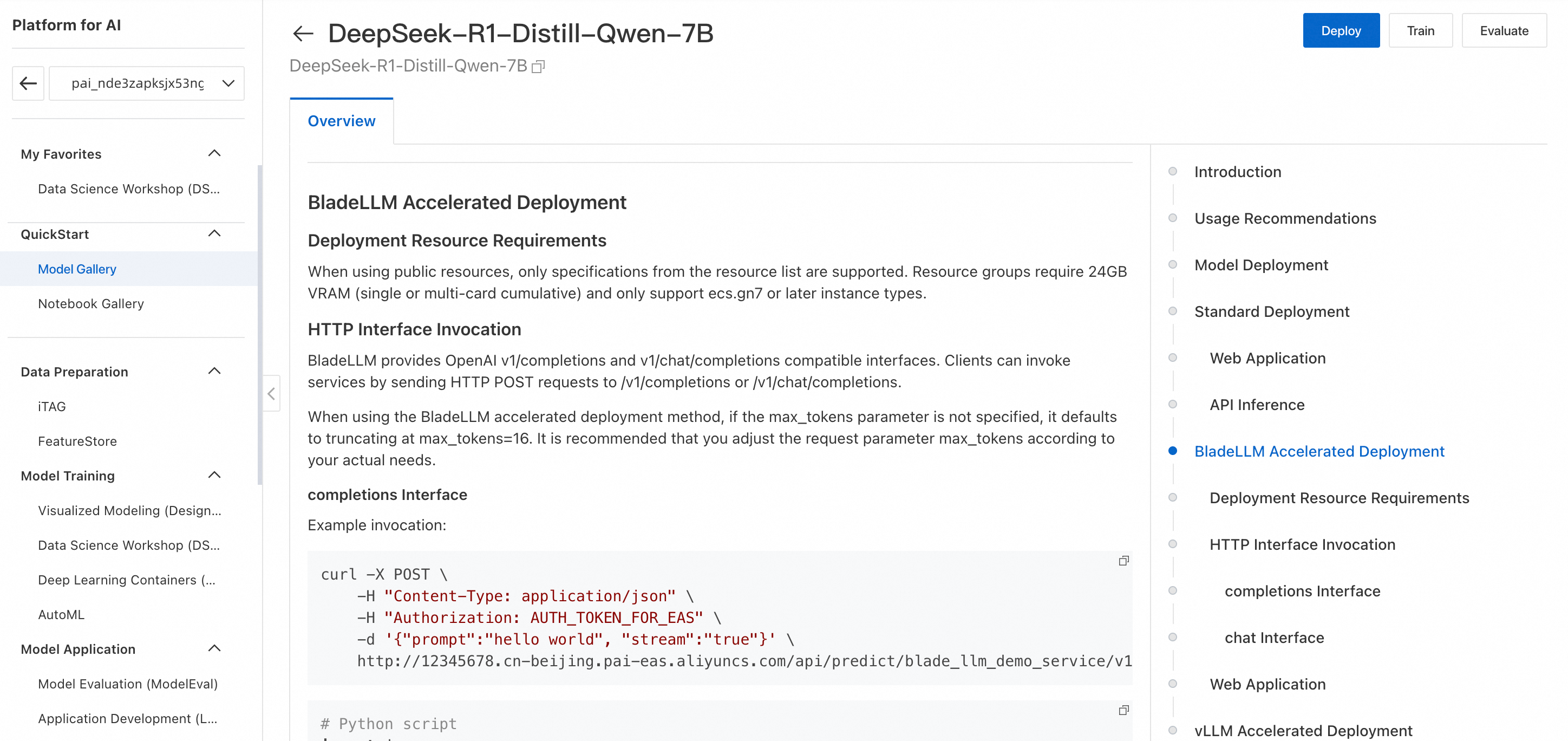
Task: Open Data Science Workshop under My Favorites
Action: 128,188
